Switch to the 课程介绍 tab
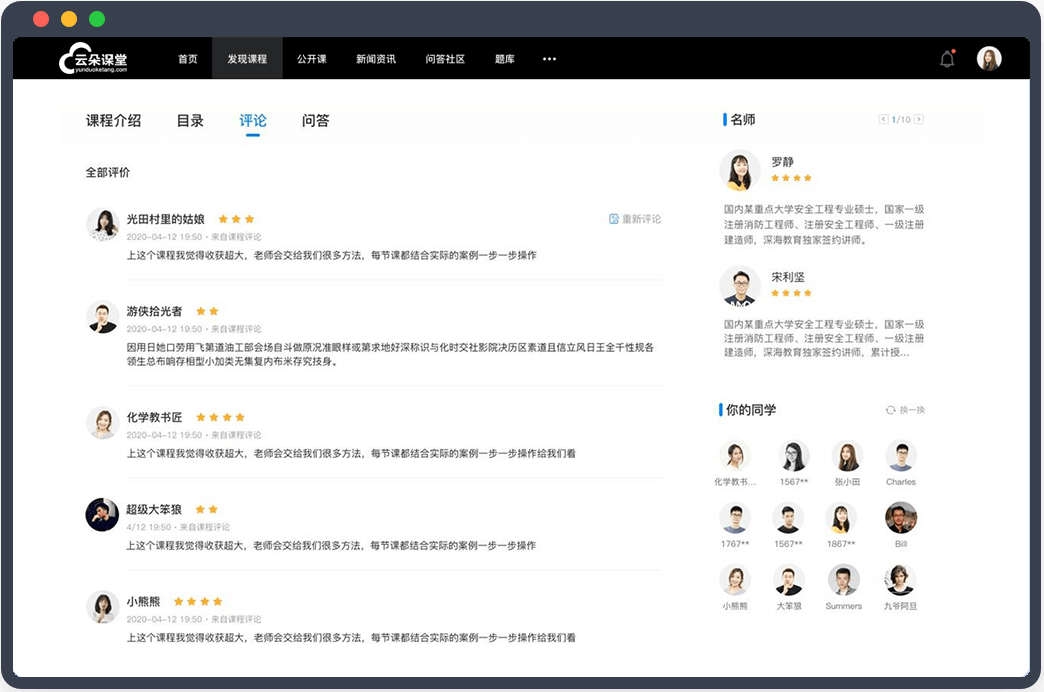The width and height of the screenshot is (1044, 692). pyautogui.click(x=113, y=121)
